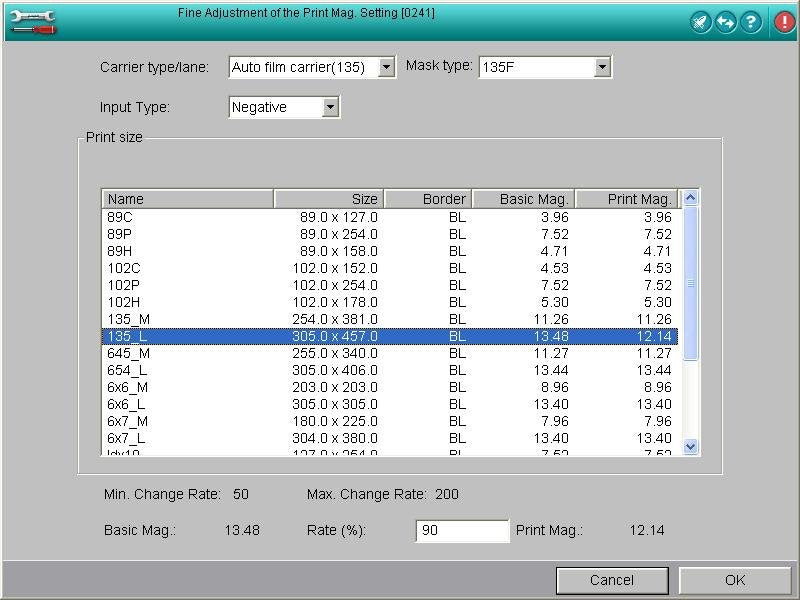Select the 645_M print size row
This screenshot has width=800, height=600.
click(x=390, y=353)
